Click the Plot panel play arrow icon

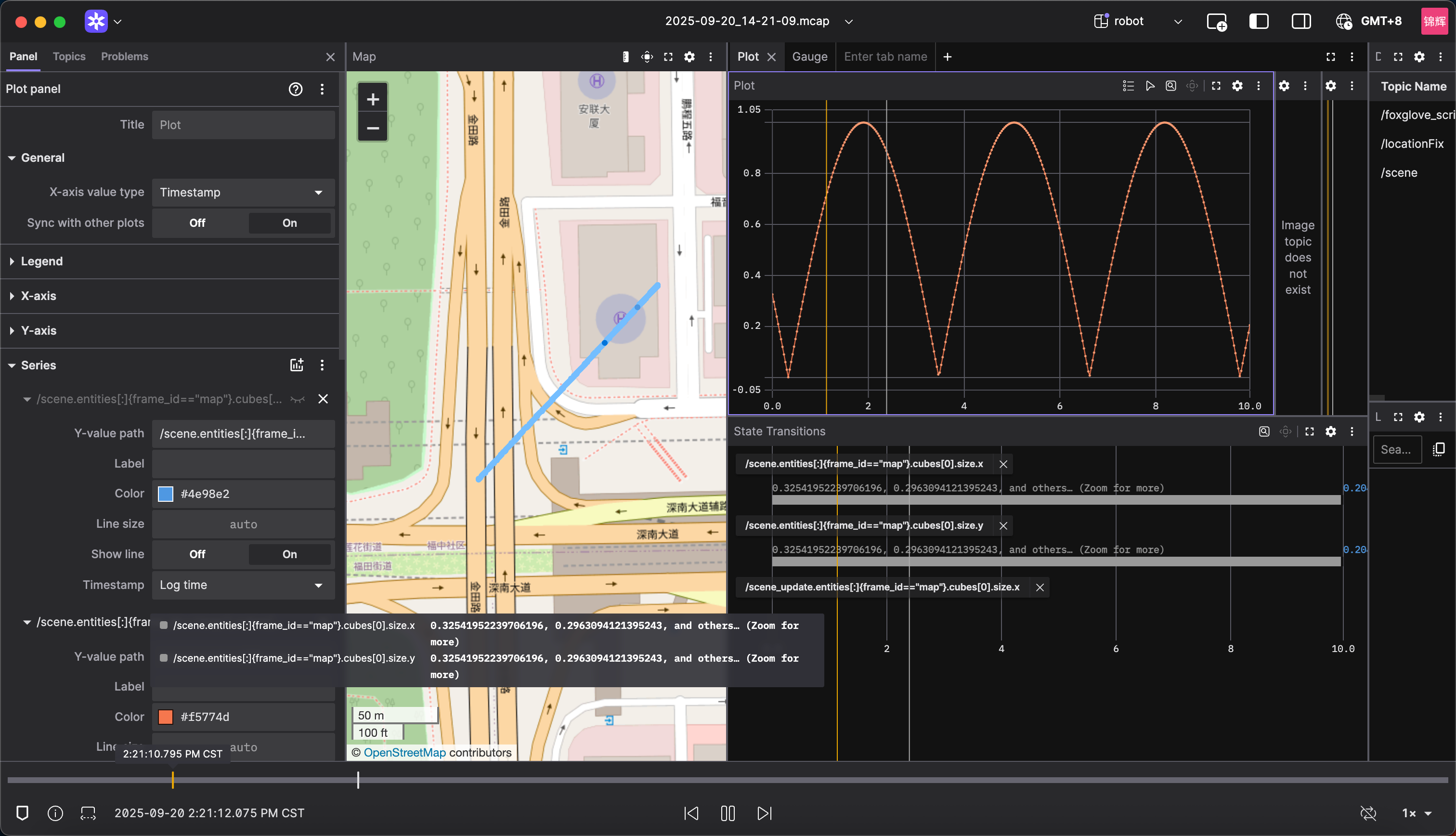1149,86
